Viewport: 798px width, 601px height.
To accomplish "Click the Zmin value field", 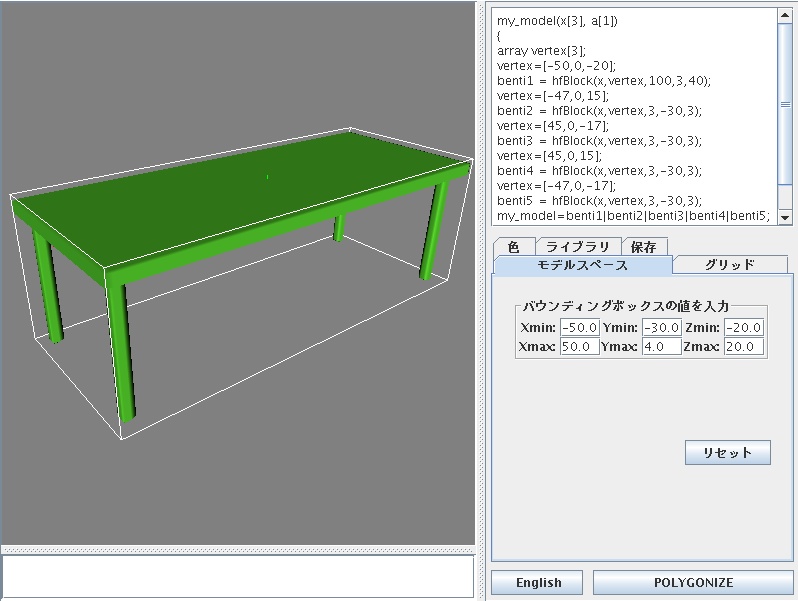I will coord(744,327).
